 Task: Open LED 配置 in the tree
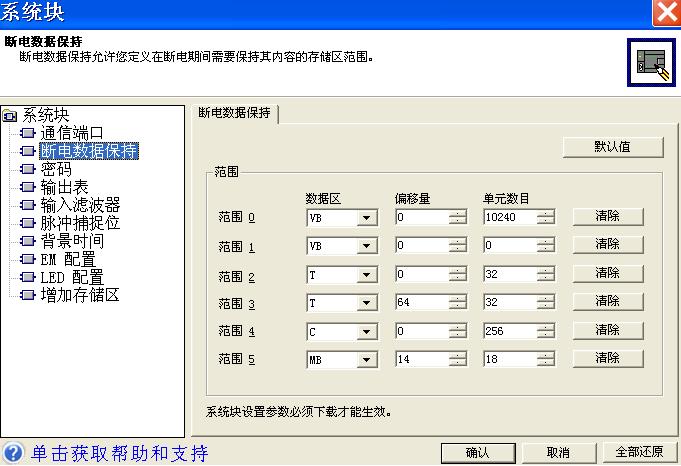coord(71,277)
